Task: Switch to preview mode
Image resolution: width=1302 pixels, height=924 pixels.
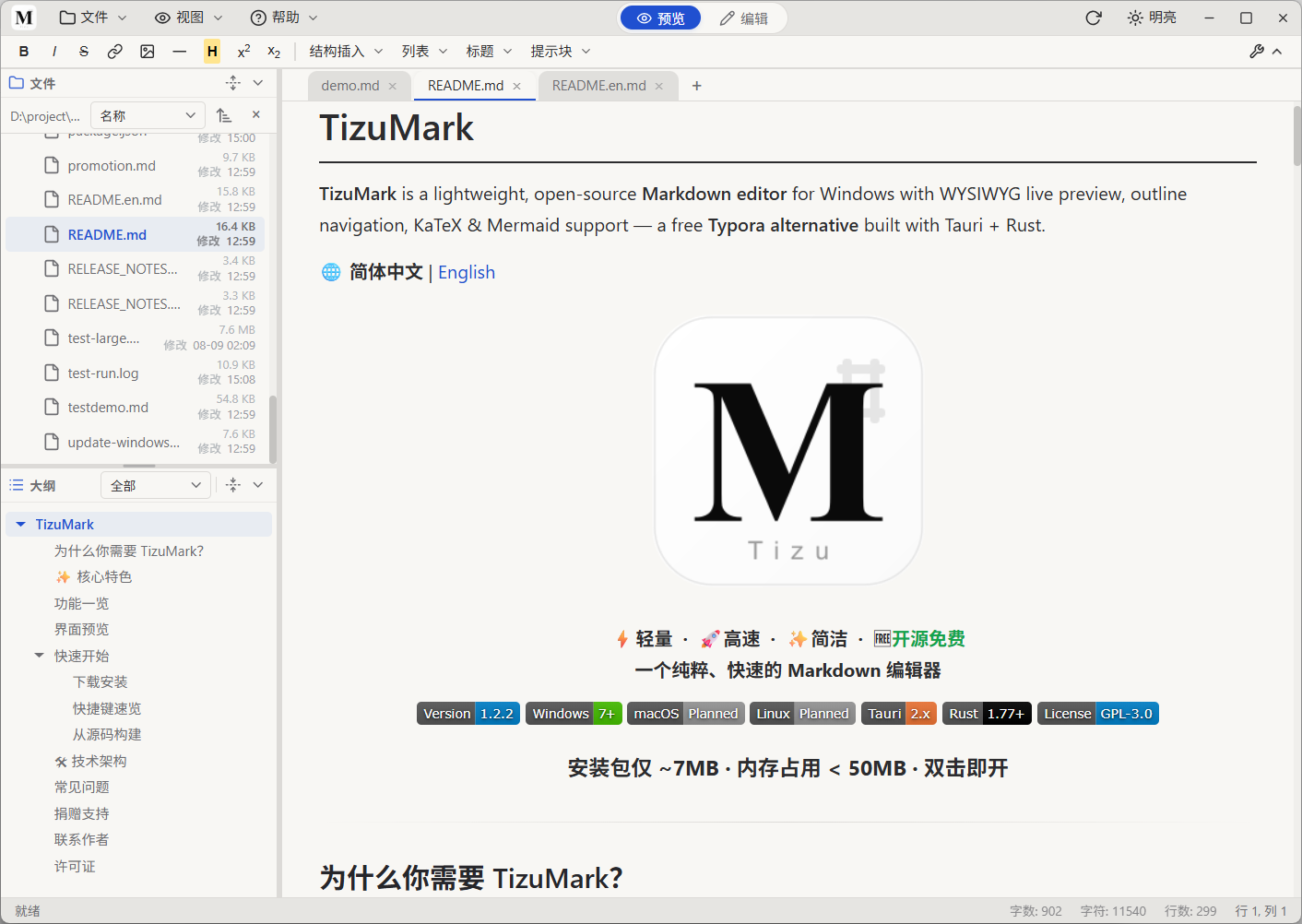Action: click(x=660, y=18)
